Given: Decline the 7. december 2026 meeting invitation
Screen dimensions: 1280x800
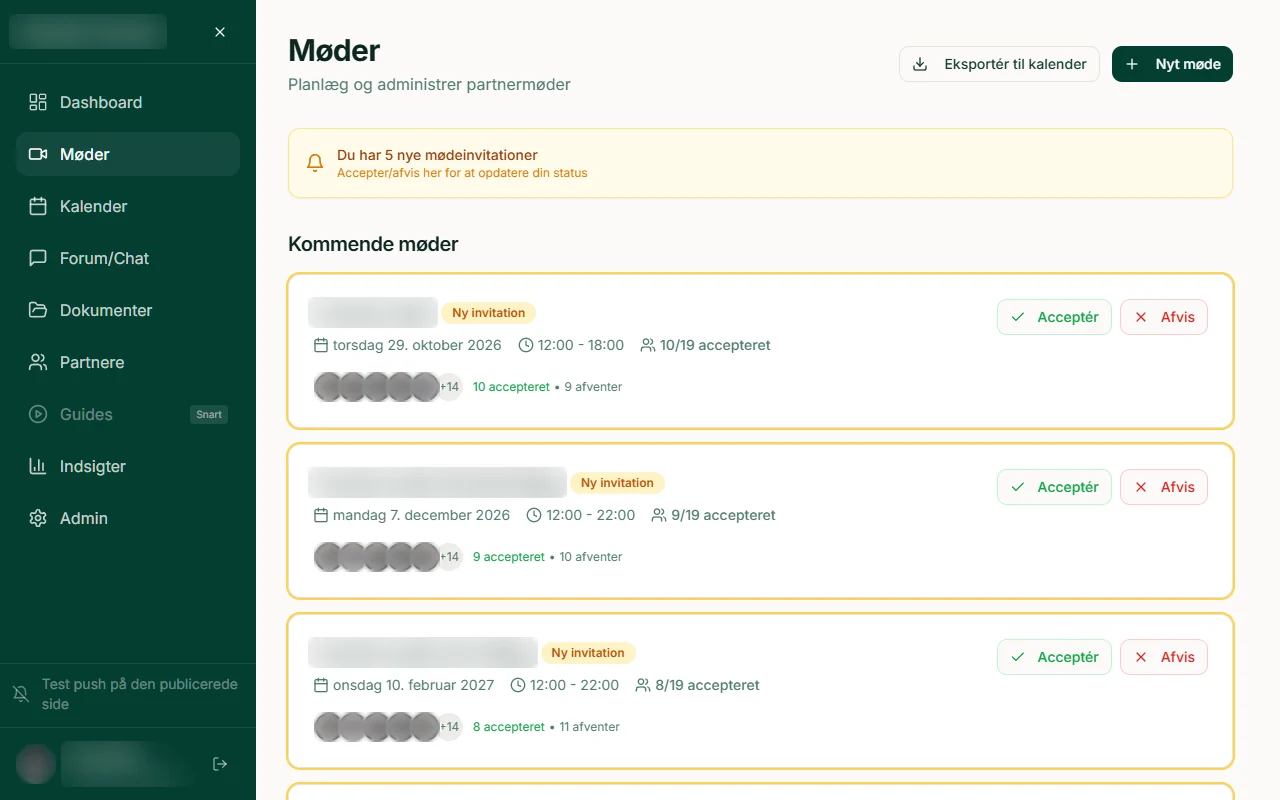Looking at the screenshot, I should coord(1164,487).
